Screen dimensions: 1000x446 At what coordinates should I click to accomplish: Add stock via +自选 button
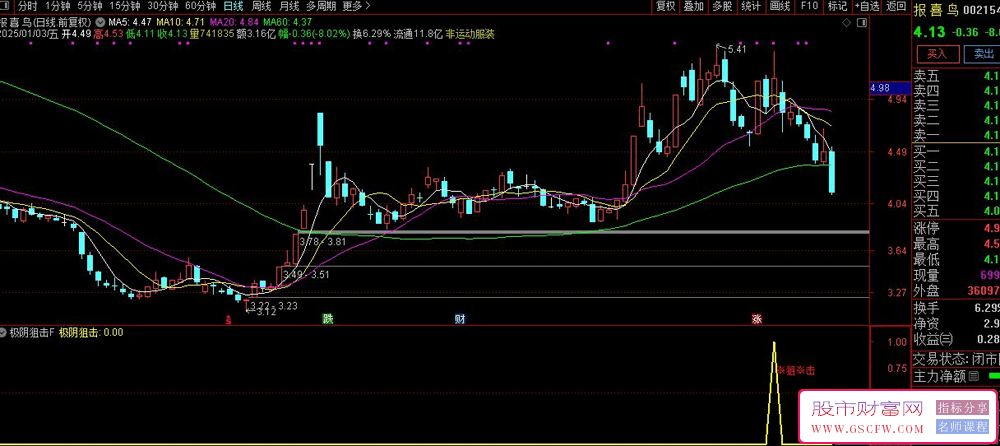pyautogui.click(x=866, y=6)
